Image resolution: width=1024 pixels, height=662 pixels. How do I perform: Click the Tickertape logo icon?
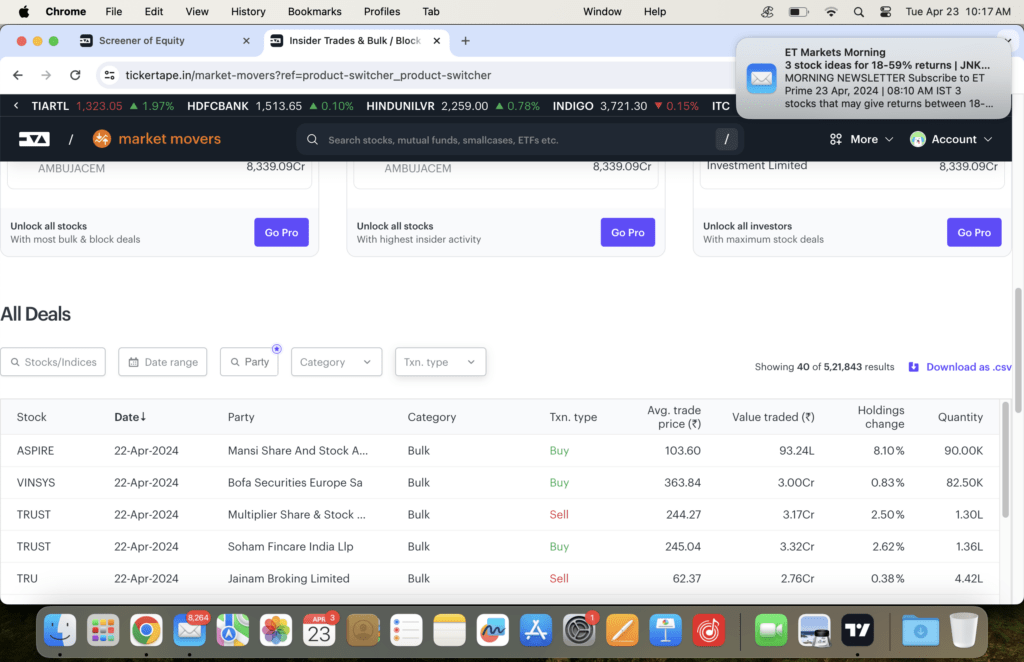tap(34, 139)
